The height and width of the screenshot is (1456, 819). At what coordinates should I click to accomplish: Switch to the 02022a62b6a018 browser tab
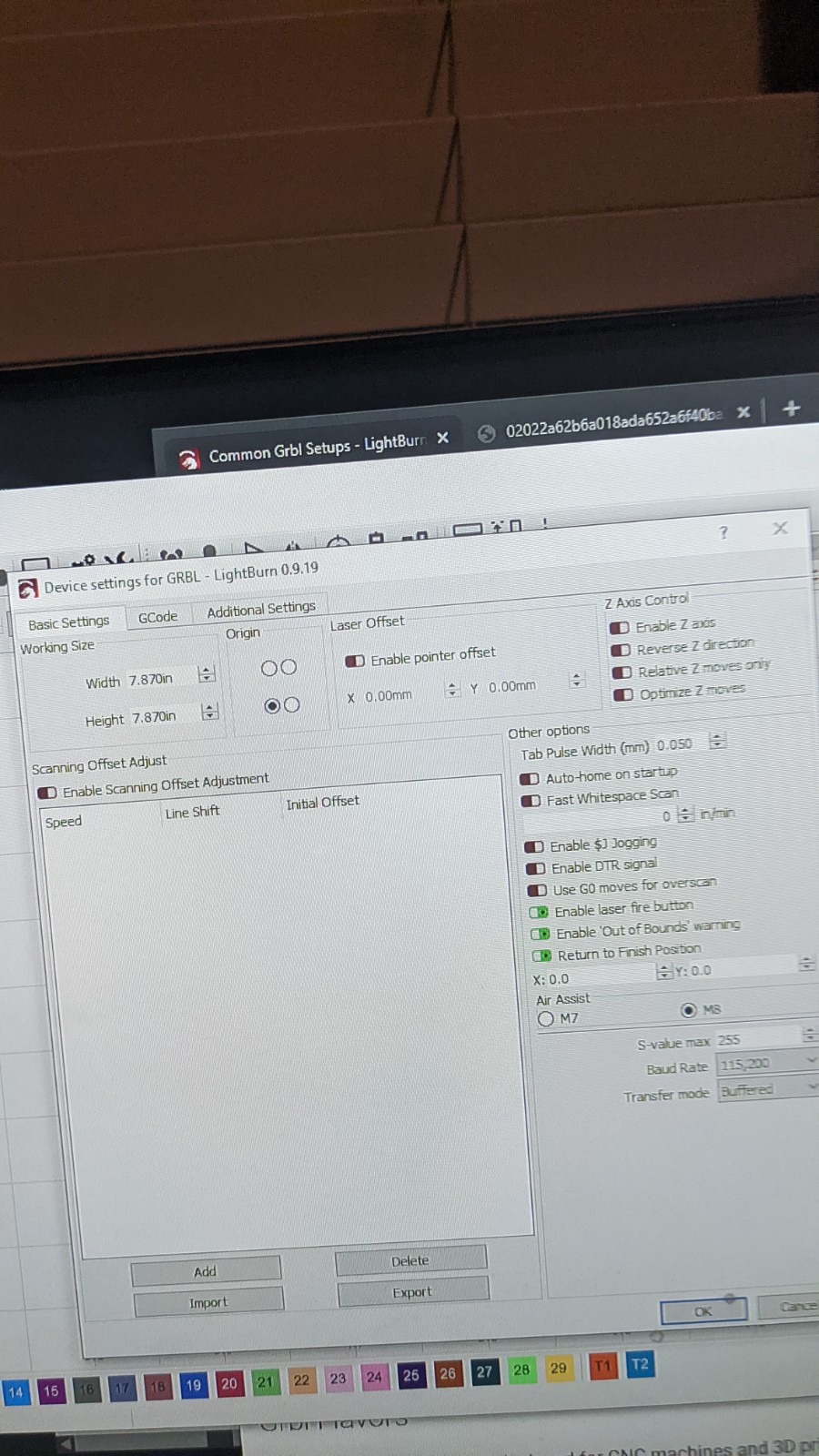coord(613,422)
